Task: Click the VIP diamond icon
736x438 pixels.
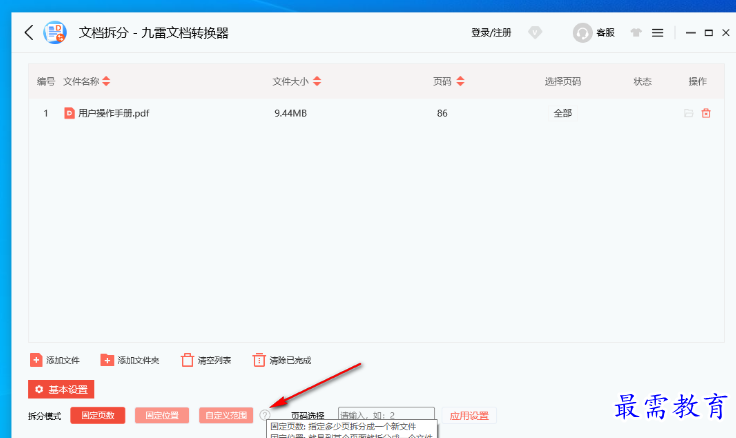Action: pyautogui.click(x=535, y=32)
